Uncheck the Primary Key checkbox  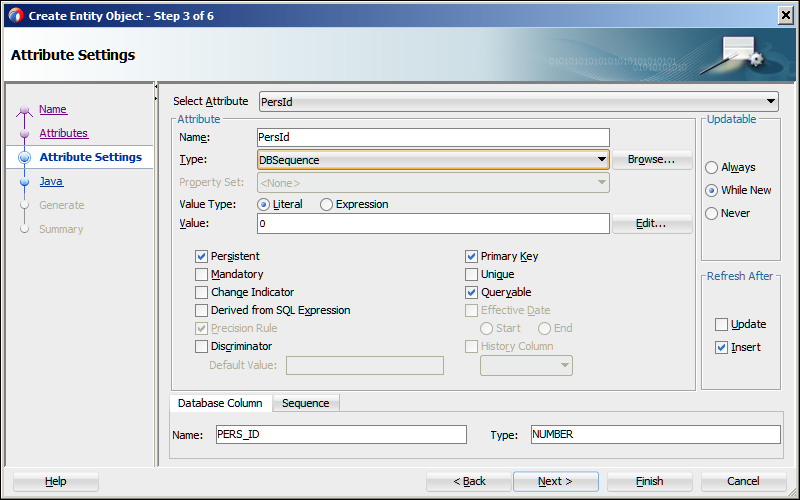tap(471, 256)
